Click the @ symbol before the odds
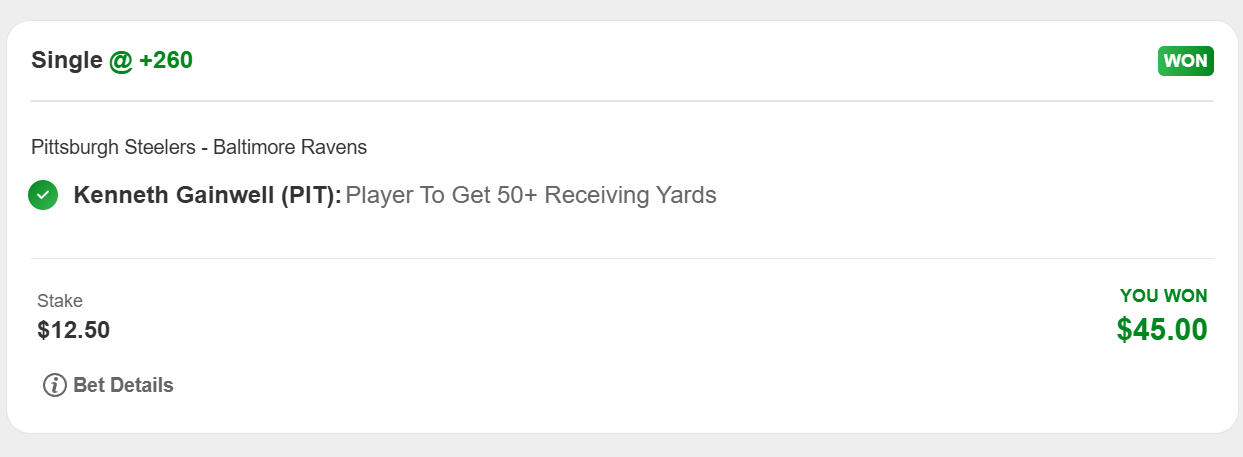This screenshot has height=457, width=1243. pyautogui.click(x=121, y=61)
